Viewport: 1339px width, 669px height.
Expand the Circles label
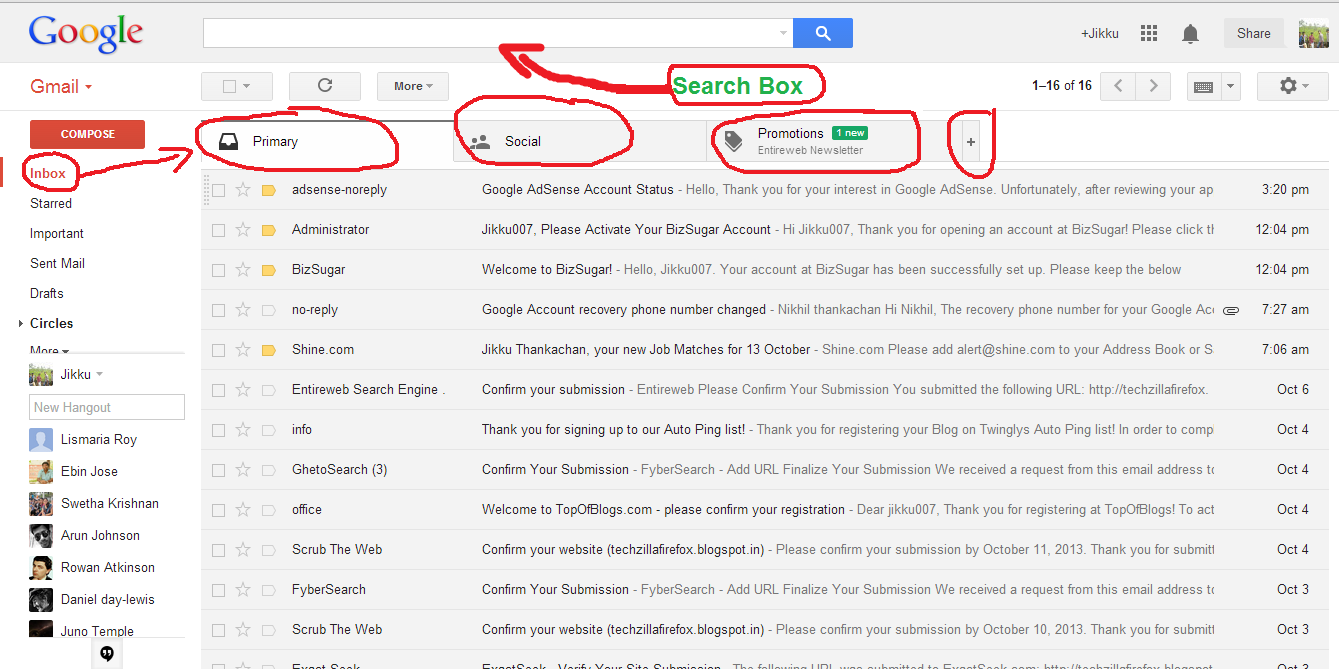(x=22, y=324)
